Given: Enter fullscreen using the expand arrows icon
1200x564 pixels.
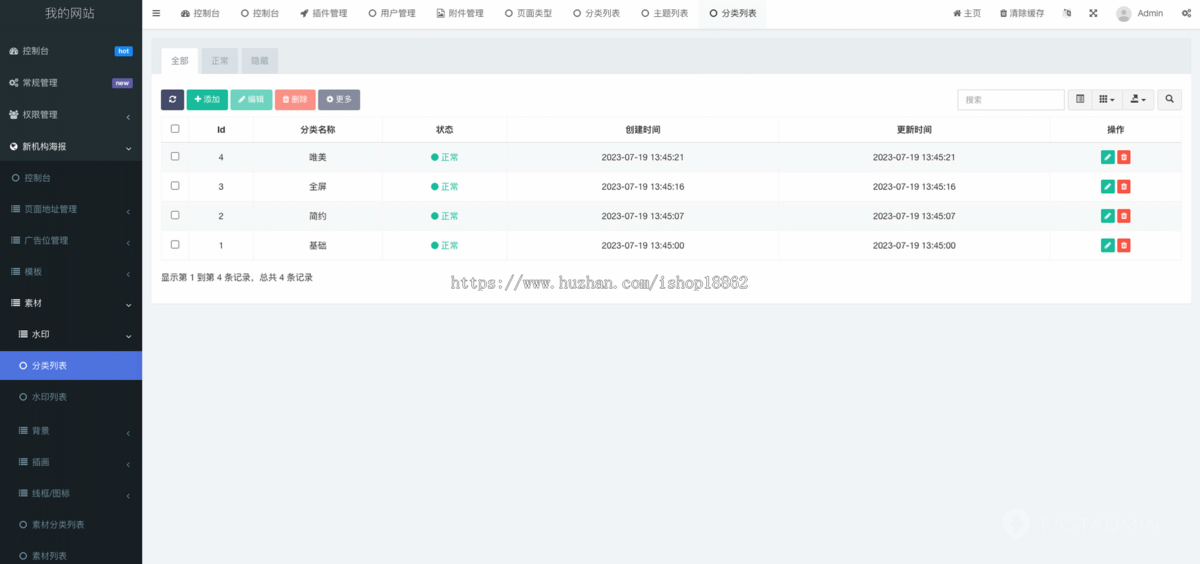Looking at the screenshot, I should 1093,13.
